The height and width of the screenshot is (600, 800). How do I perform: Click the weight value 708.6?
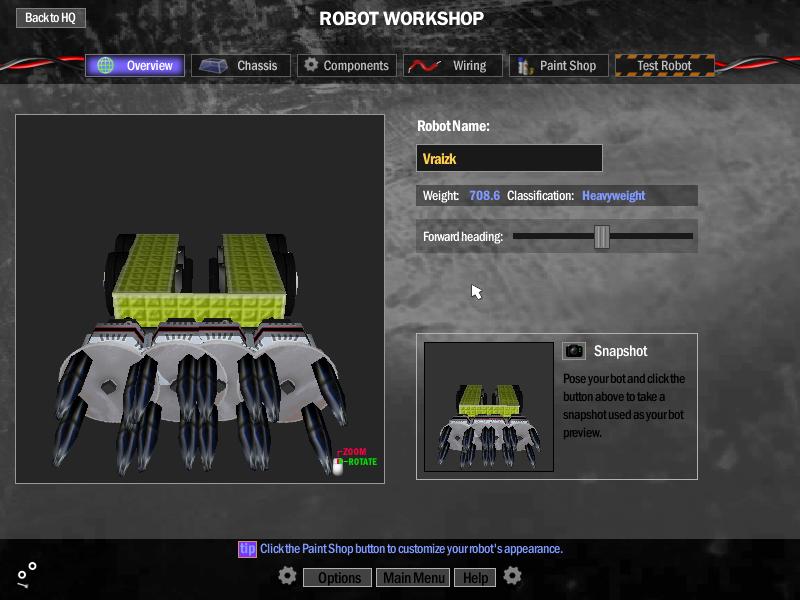click(x=485, y=195)
